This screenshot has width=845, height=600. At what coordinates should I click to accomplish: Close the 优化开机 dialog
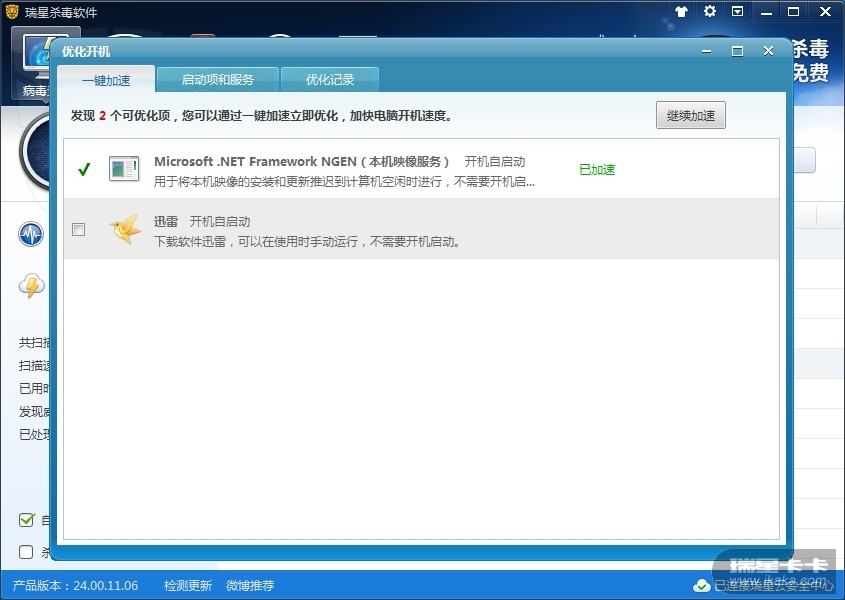point(768,51)
